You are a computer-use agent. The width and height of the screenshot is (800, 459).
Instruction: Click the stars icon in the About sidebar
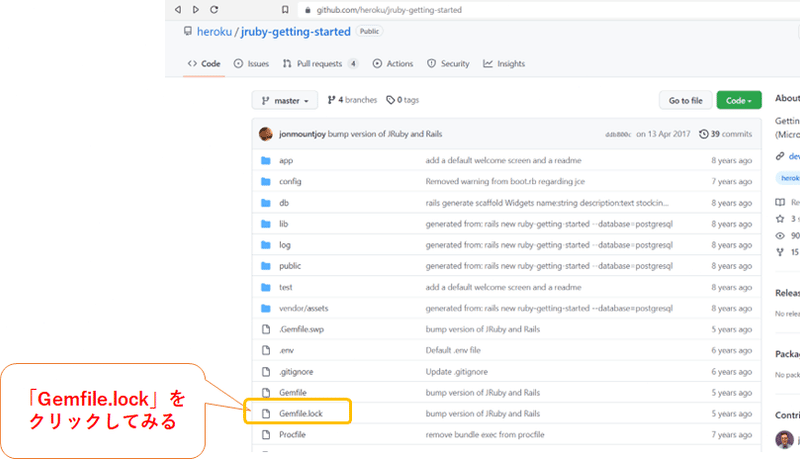coord(780,219)
